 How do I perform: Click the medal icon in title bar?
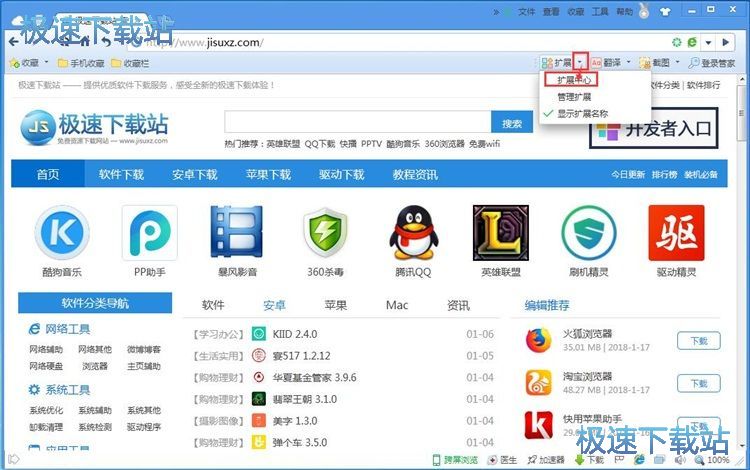pyautogui.click(x=644, y=11)
